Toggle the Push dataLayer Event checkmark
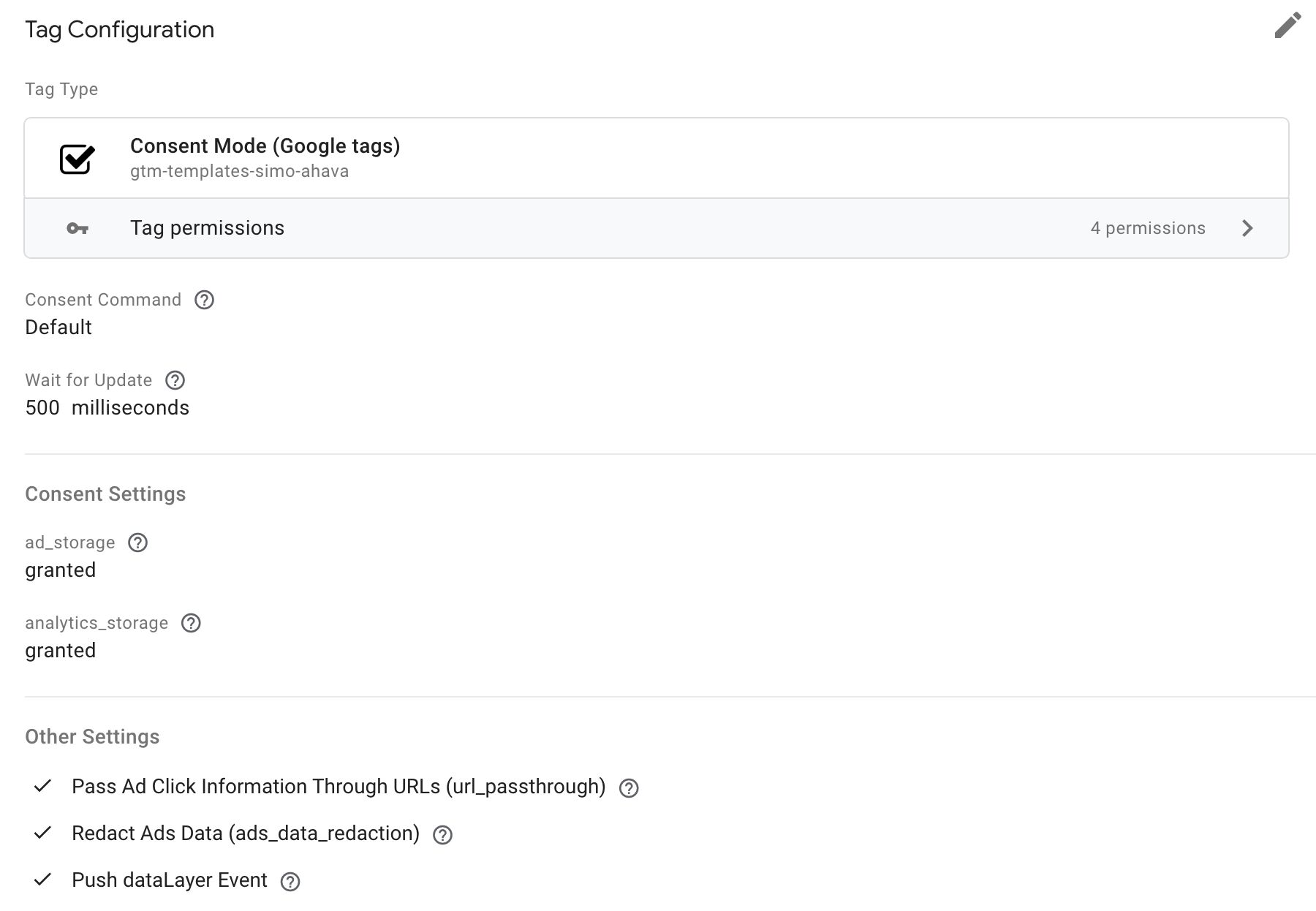1316x911 pixels. (x=43, y=880)
